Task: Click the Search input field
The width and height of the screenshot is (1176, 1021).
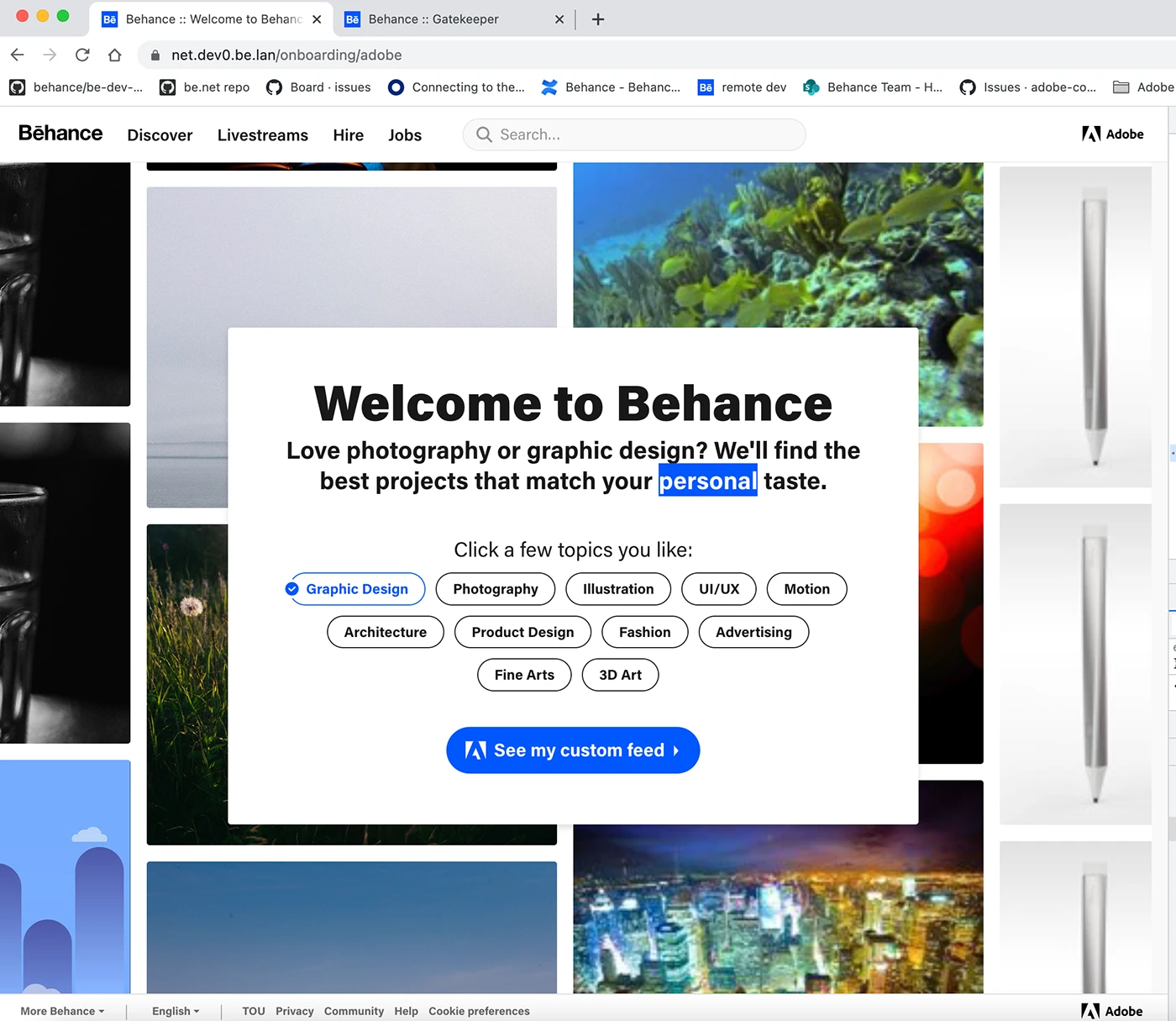Action: [638, 134]
